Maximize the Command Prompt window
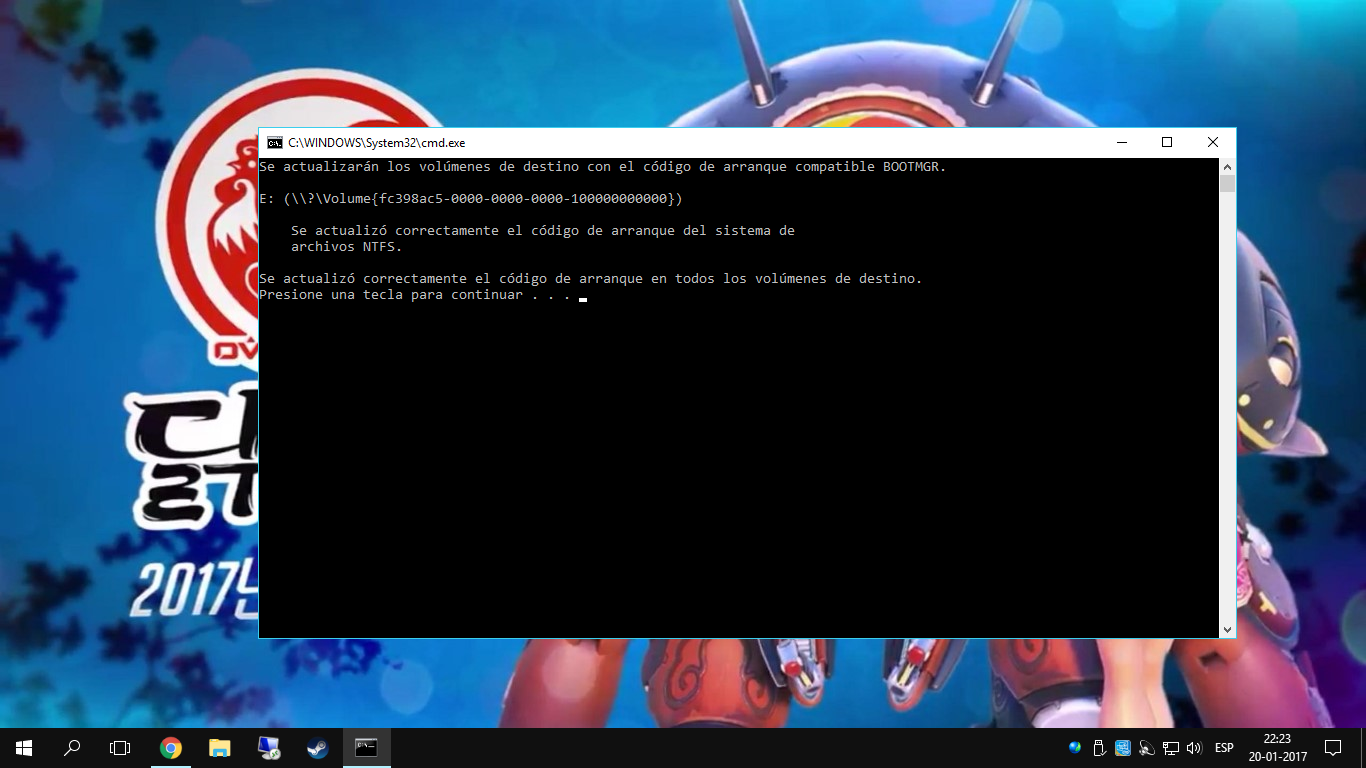1366x768 pixels. pos(1166,142)
